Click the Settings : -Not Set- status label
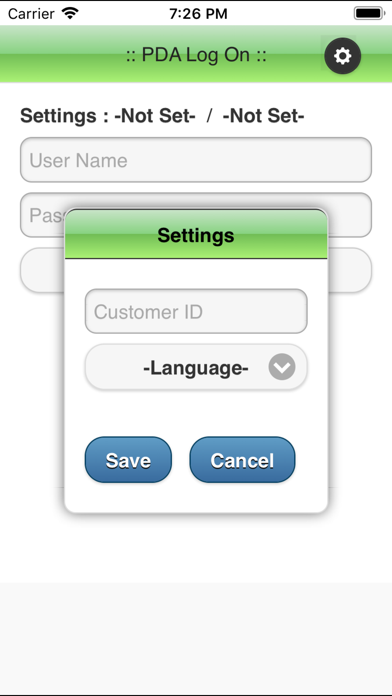 click(x=108, y=116)
